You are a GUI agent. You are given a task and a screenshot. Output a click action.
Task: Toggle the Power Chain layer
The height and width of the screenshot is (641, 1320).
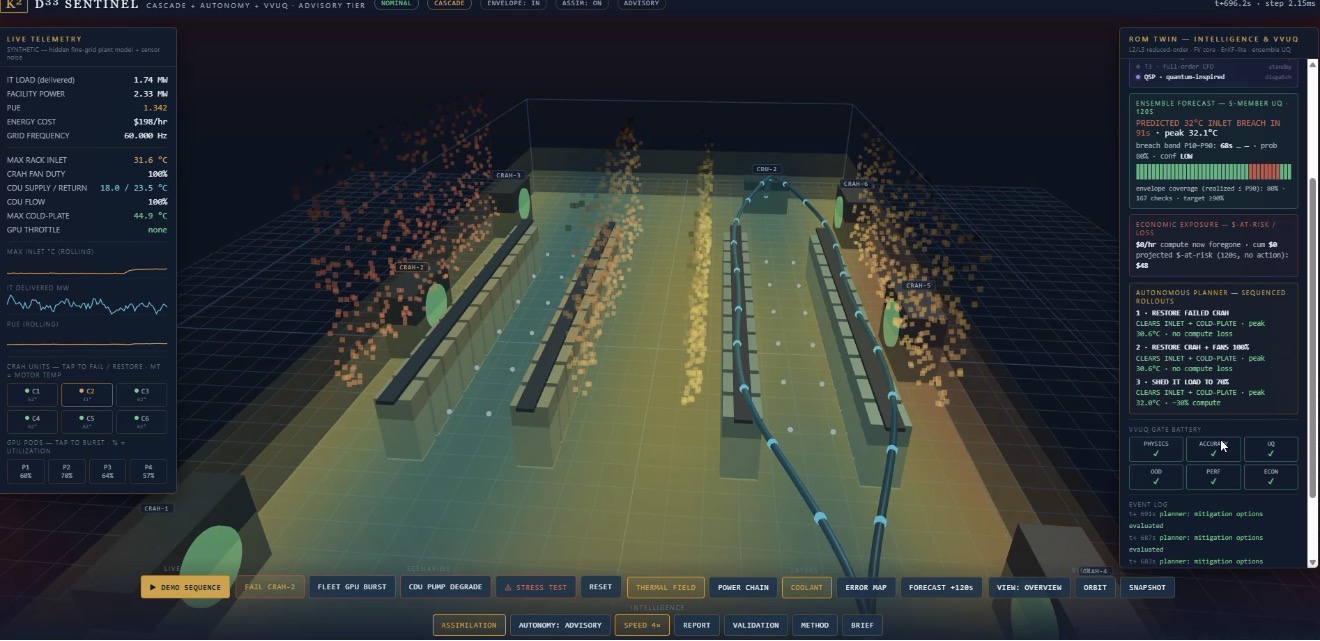[743, 587]
